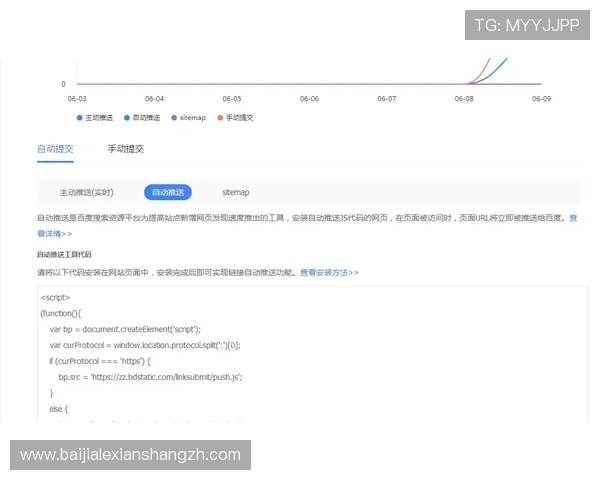Click the 'else {' code line
The image size is (600, 480).
(59, 409)
